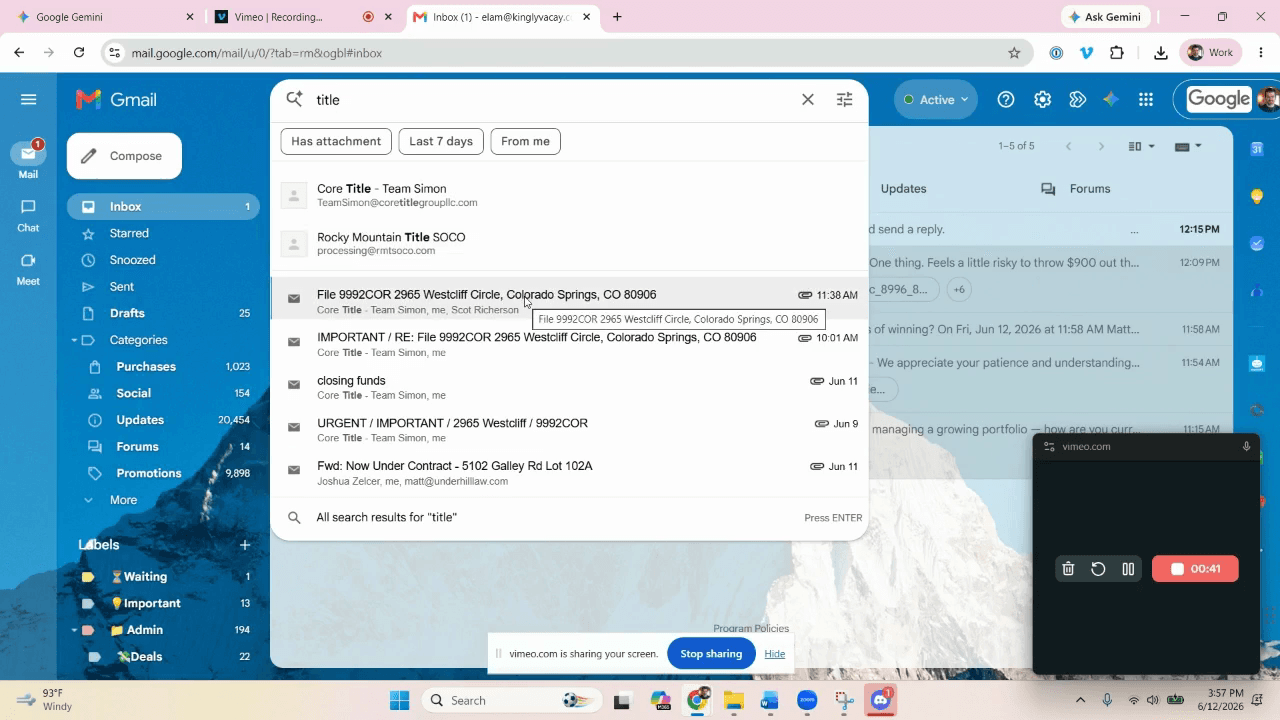1280x720 pixels.
Task: Hide the screen sharing notification bar
Action: [774, 654]
